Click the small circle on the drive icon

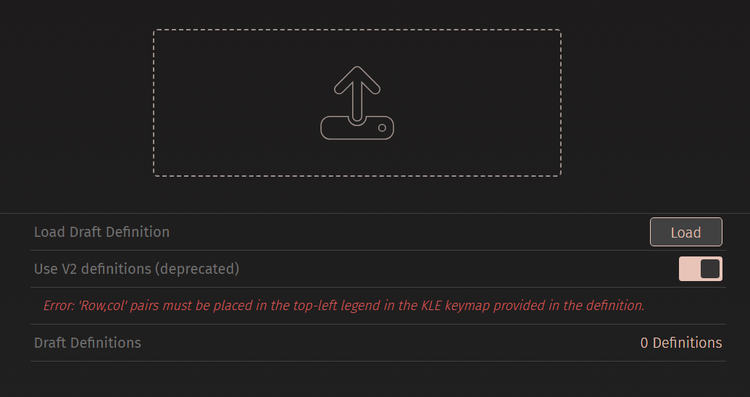pyautogui.click(x=382, y=128)
